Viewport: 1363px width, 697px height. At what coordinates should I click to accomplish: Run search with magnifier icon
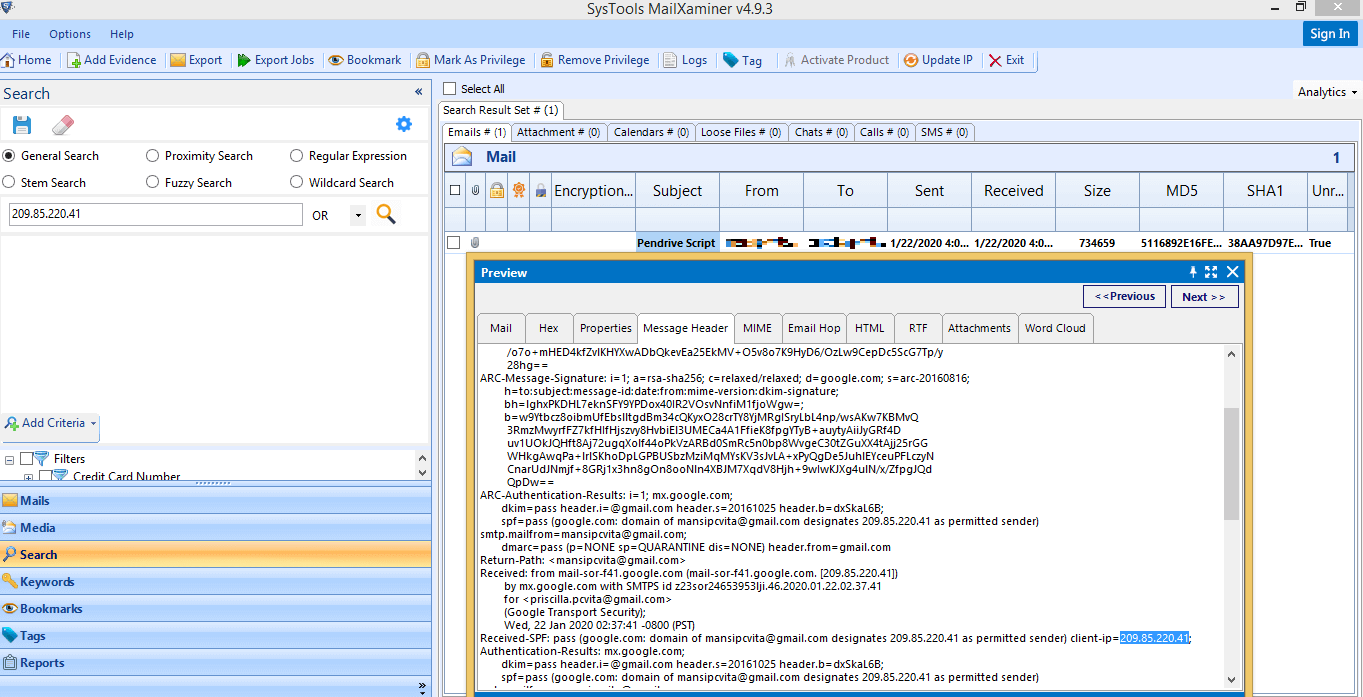point(386,214)
